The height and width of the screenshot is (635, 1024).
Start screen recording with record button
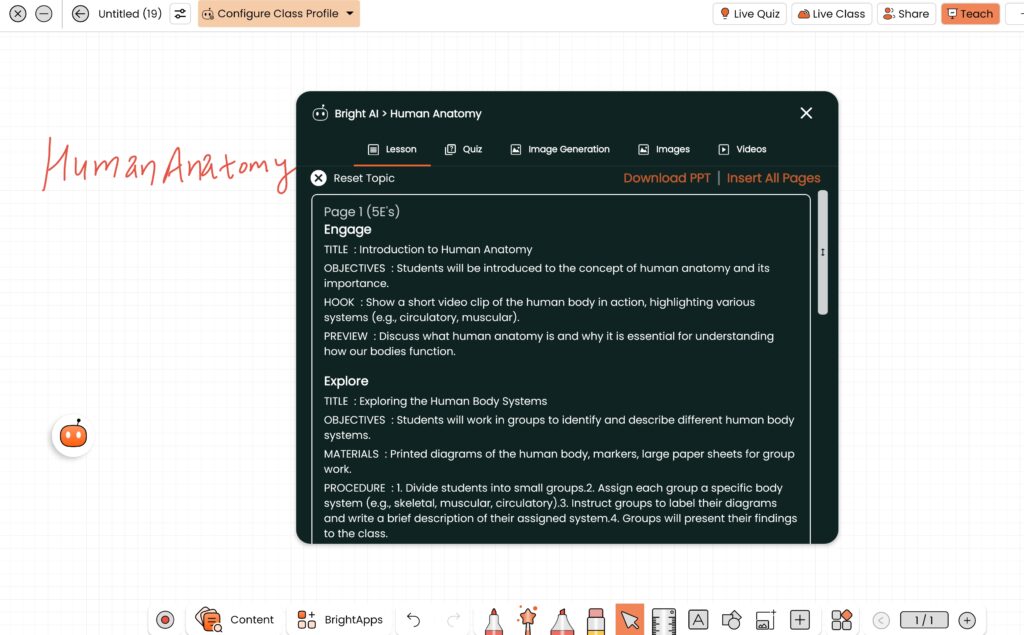click(x=165, y=620)
